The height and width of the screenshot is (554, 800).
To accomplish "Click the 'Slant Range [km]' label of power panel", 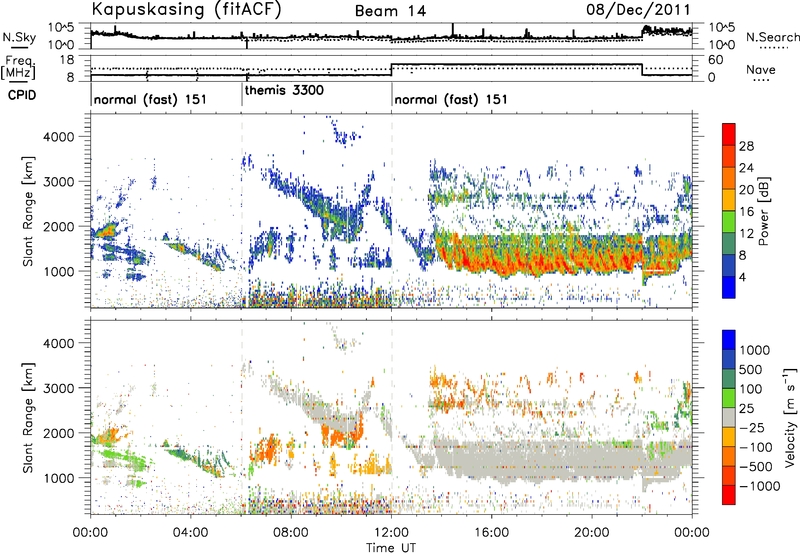I will [28, 211].
